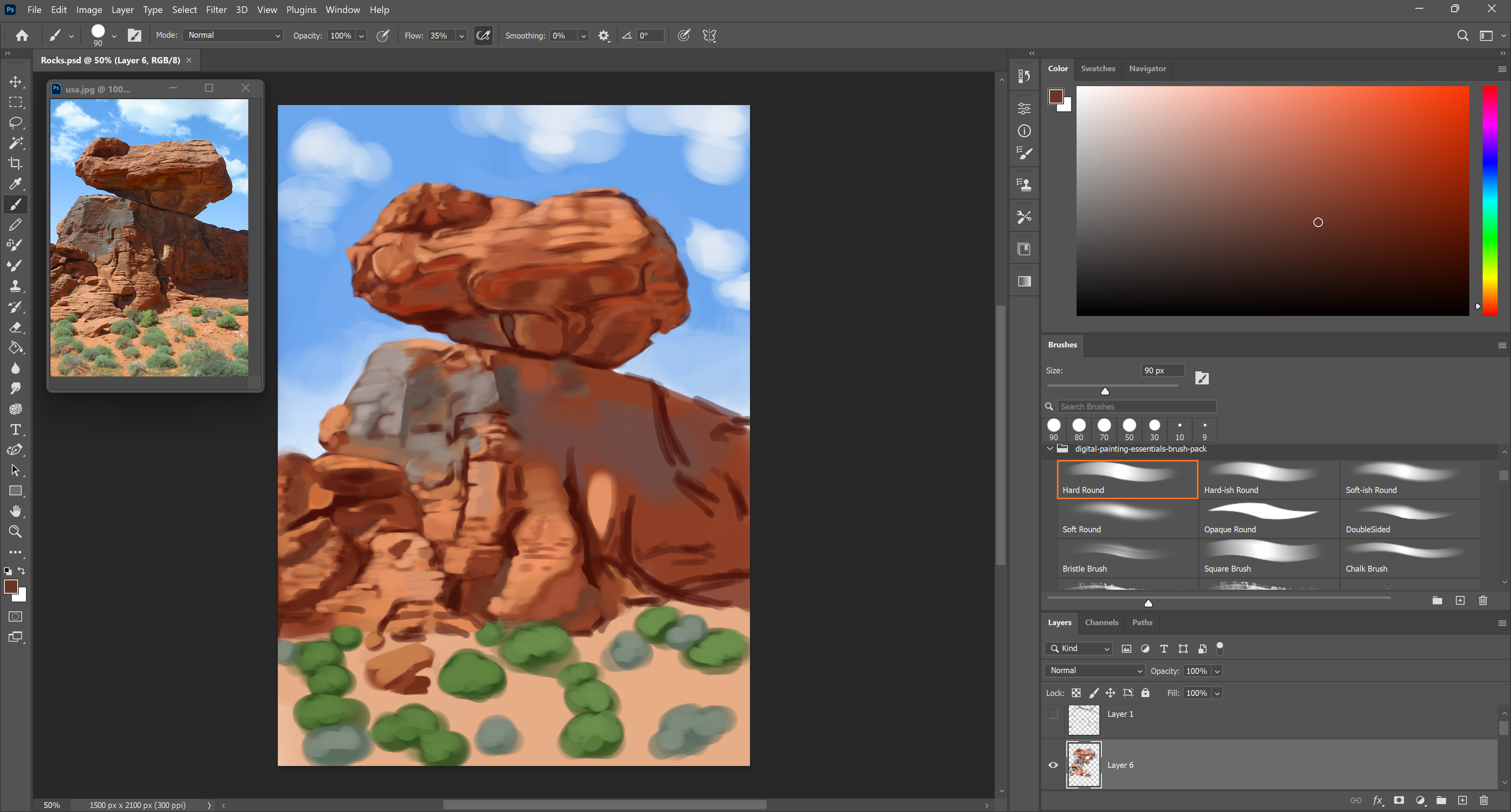Select the Rectangle shape tool

(x=15, y=491)
